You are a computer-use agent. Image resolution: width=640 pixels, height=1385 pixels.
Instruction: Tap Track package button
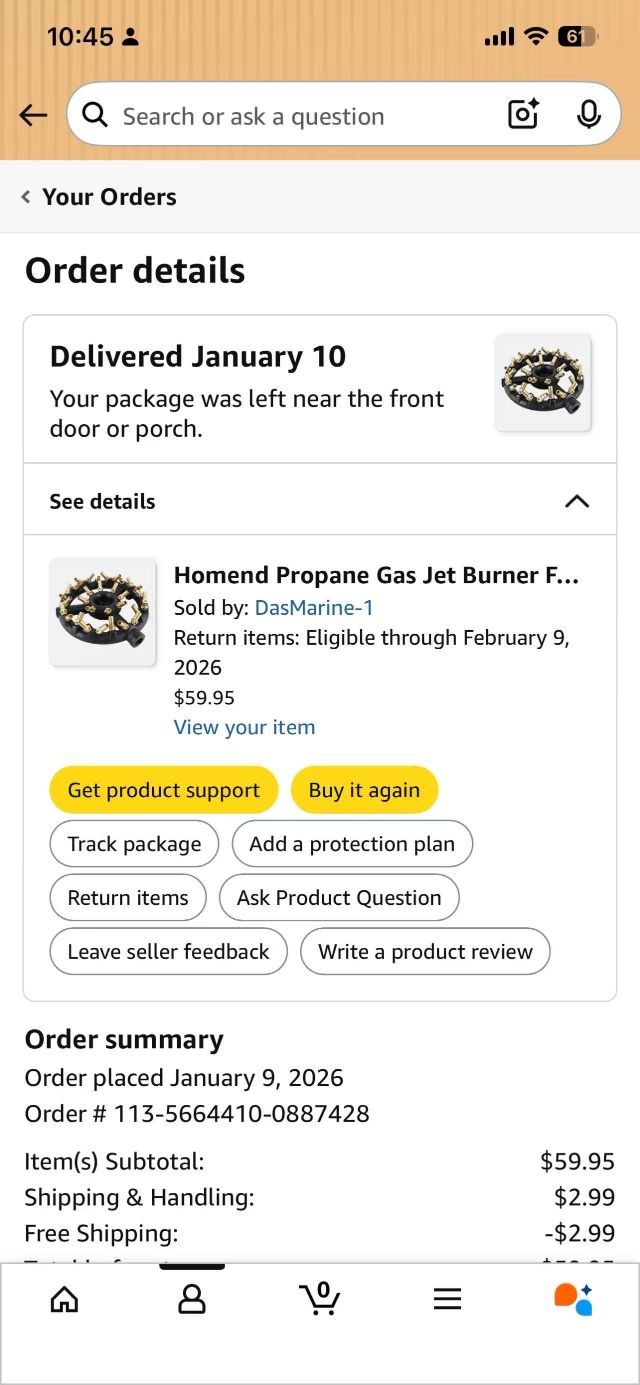click(x=134, y=844)
